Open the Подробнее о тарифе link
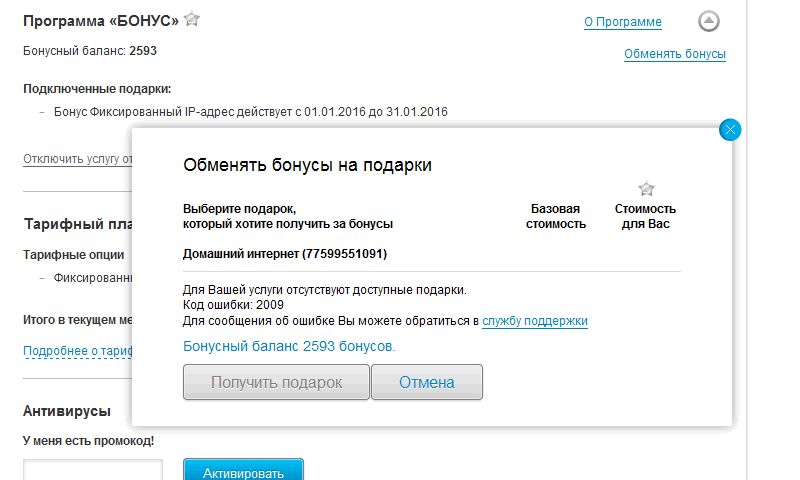Viewport: 800px width, 480px height. 77,350
